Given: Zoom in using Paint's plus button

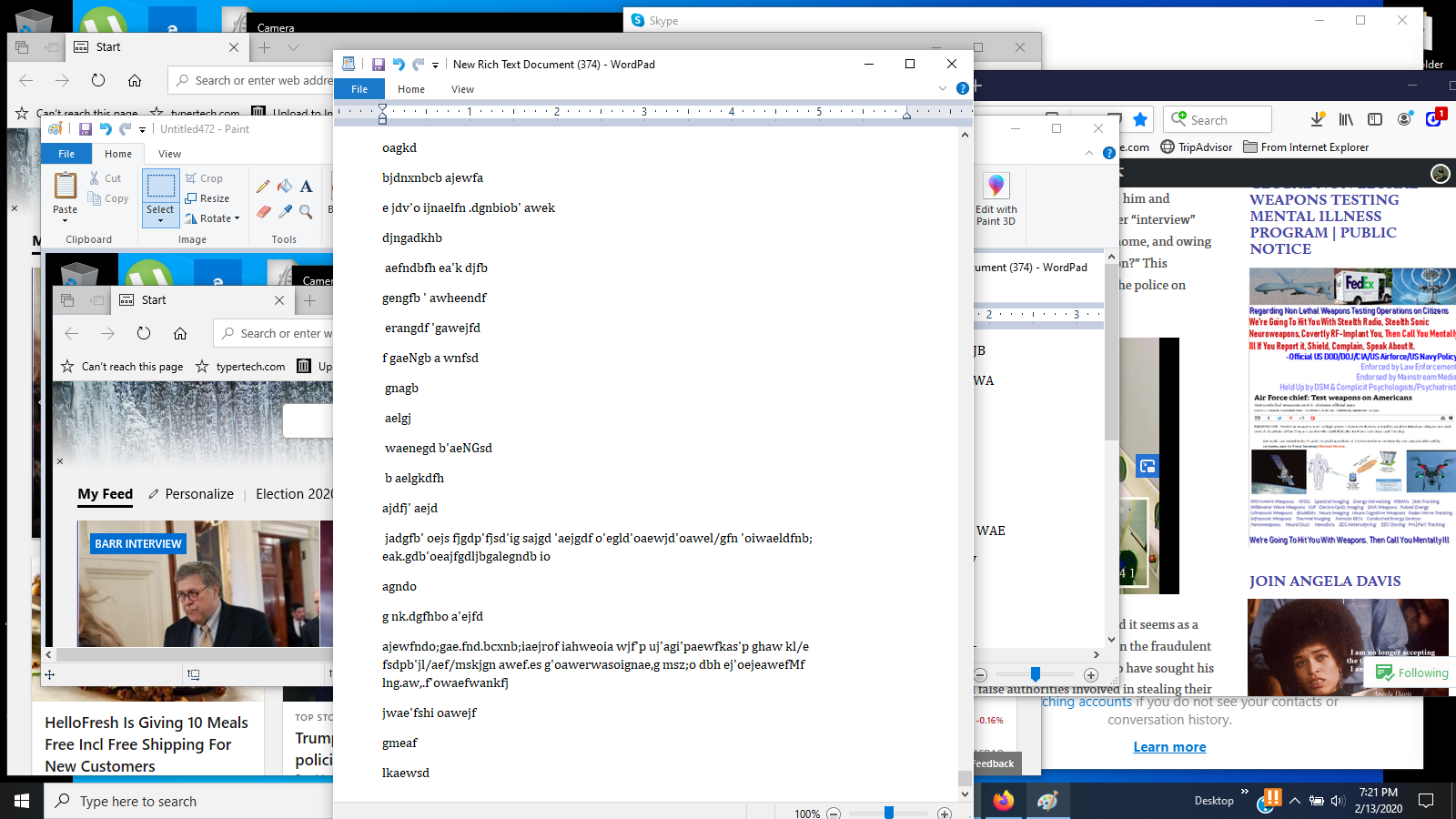Looking at the screenshot, I should (x=1091, y=675).
